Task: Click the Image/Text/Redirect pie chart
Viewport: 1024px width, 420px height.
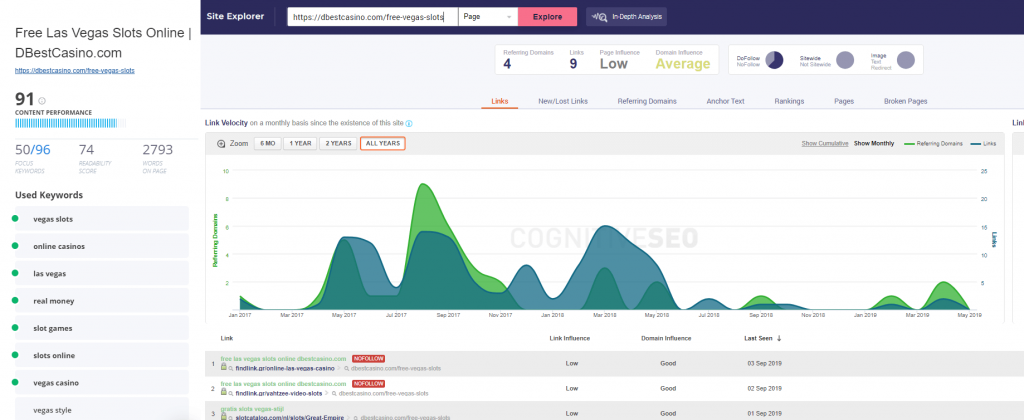Action: coord(905,60)
